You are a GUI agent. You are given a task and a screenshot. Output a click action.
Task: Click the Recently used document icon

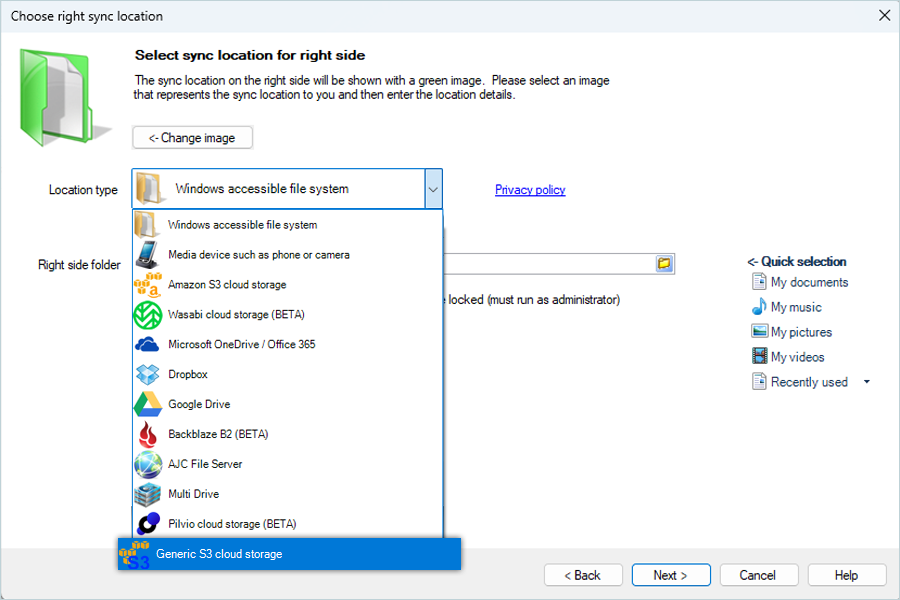pos(759,381)
